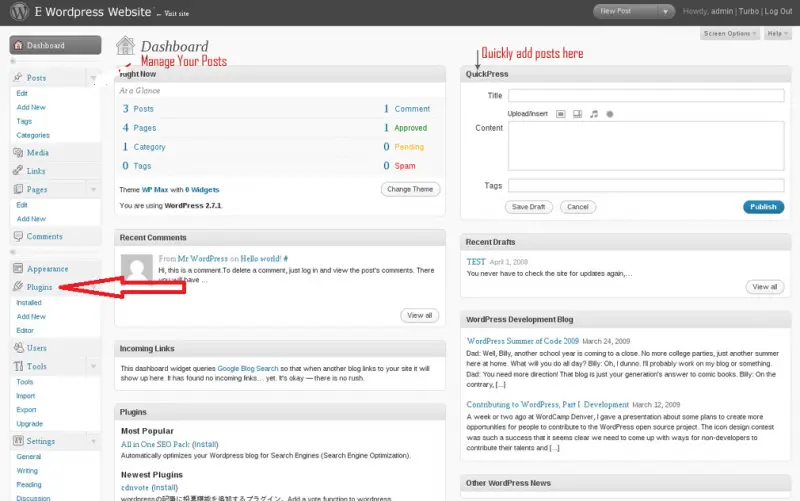Click the Users icon in sidebar

pos(18,348)
